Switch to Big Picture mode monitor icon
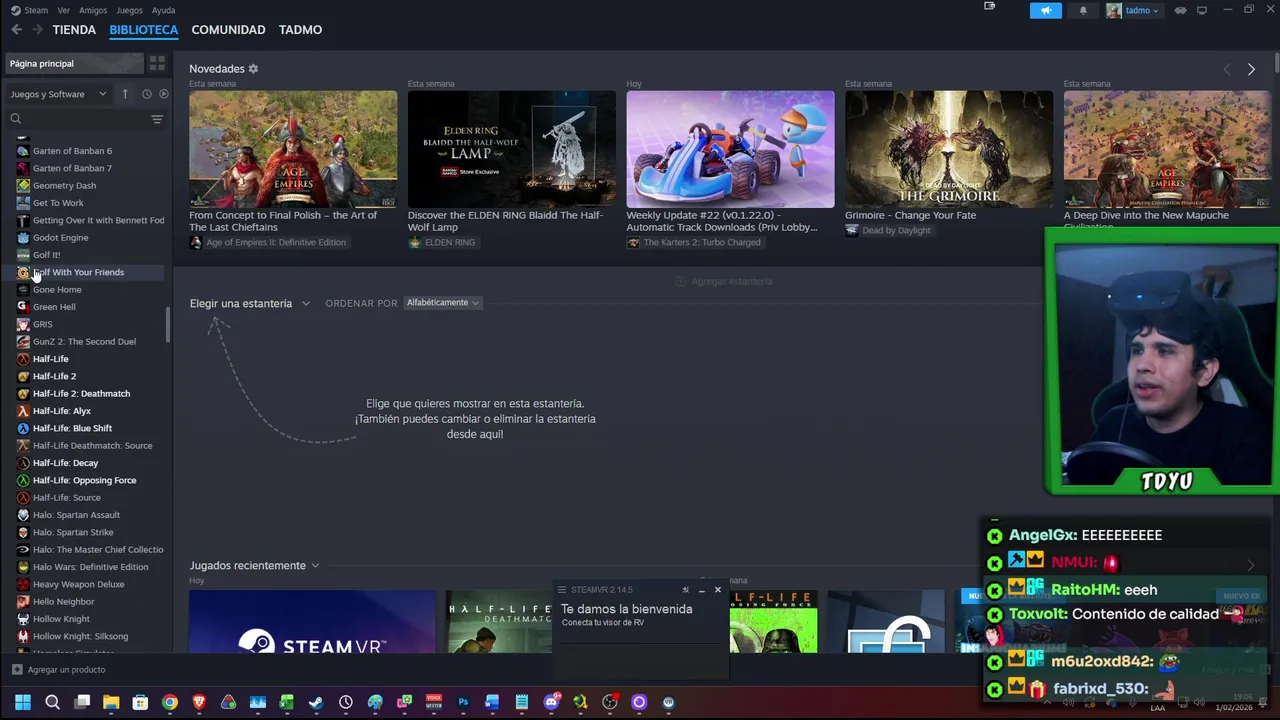Image resolution: width=1280 pixels, height=720 pixels. click(x=1202, y=10)
